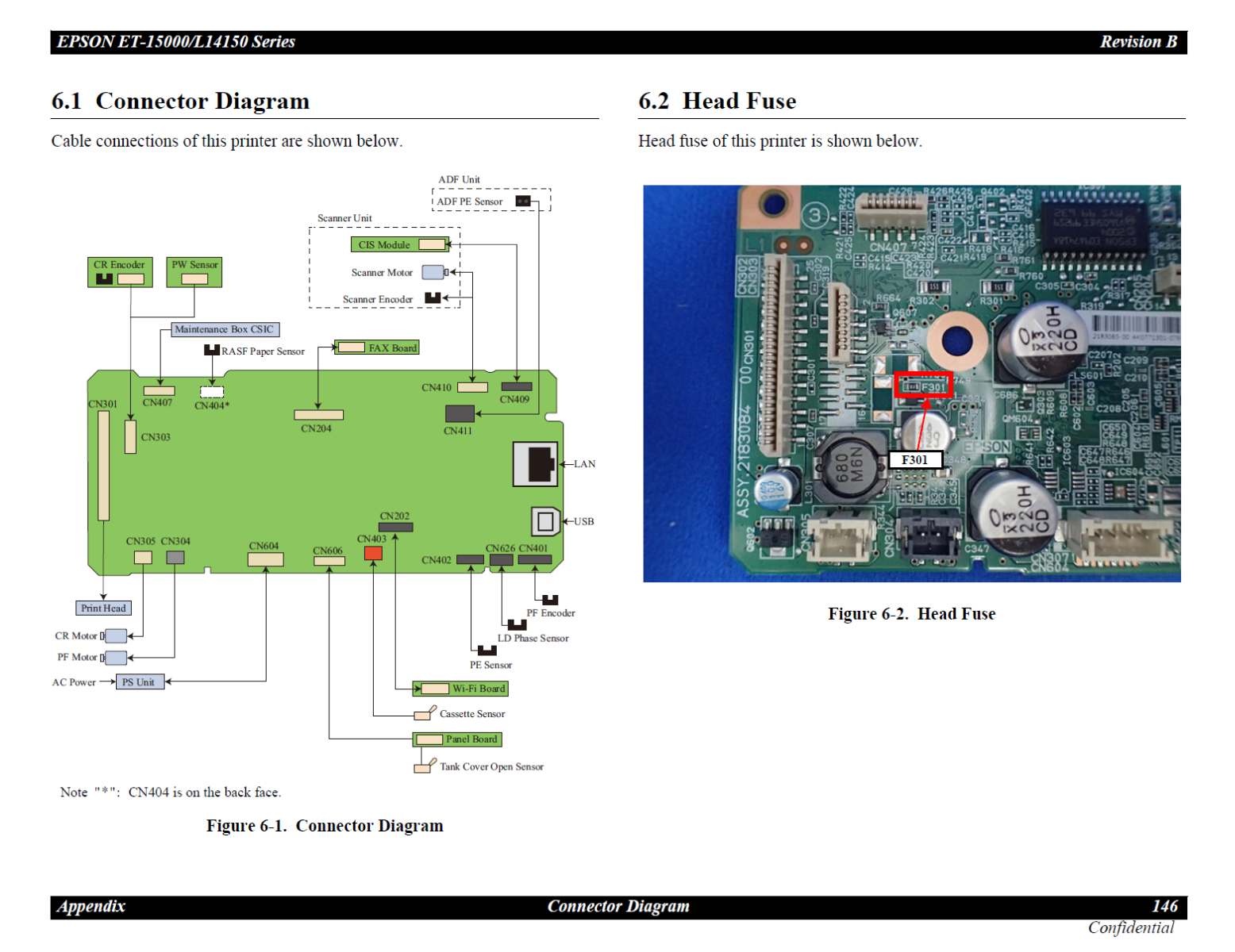Click the CR Motor symbol
1235x952 pixels.
pyautogui.click(x=116, y=635)
